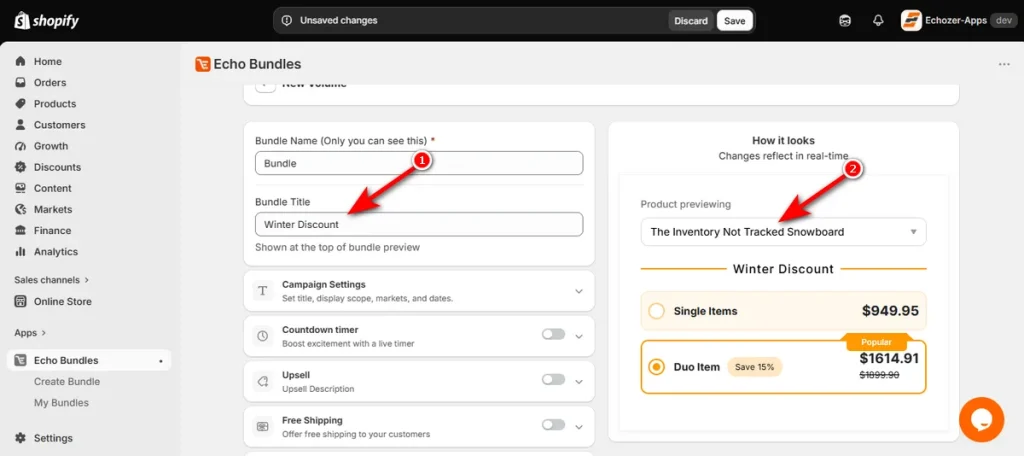Viewport: 1024px width, 456px height.
Task: Expand the Sales channels section
Action: coord(52,280)
